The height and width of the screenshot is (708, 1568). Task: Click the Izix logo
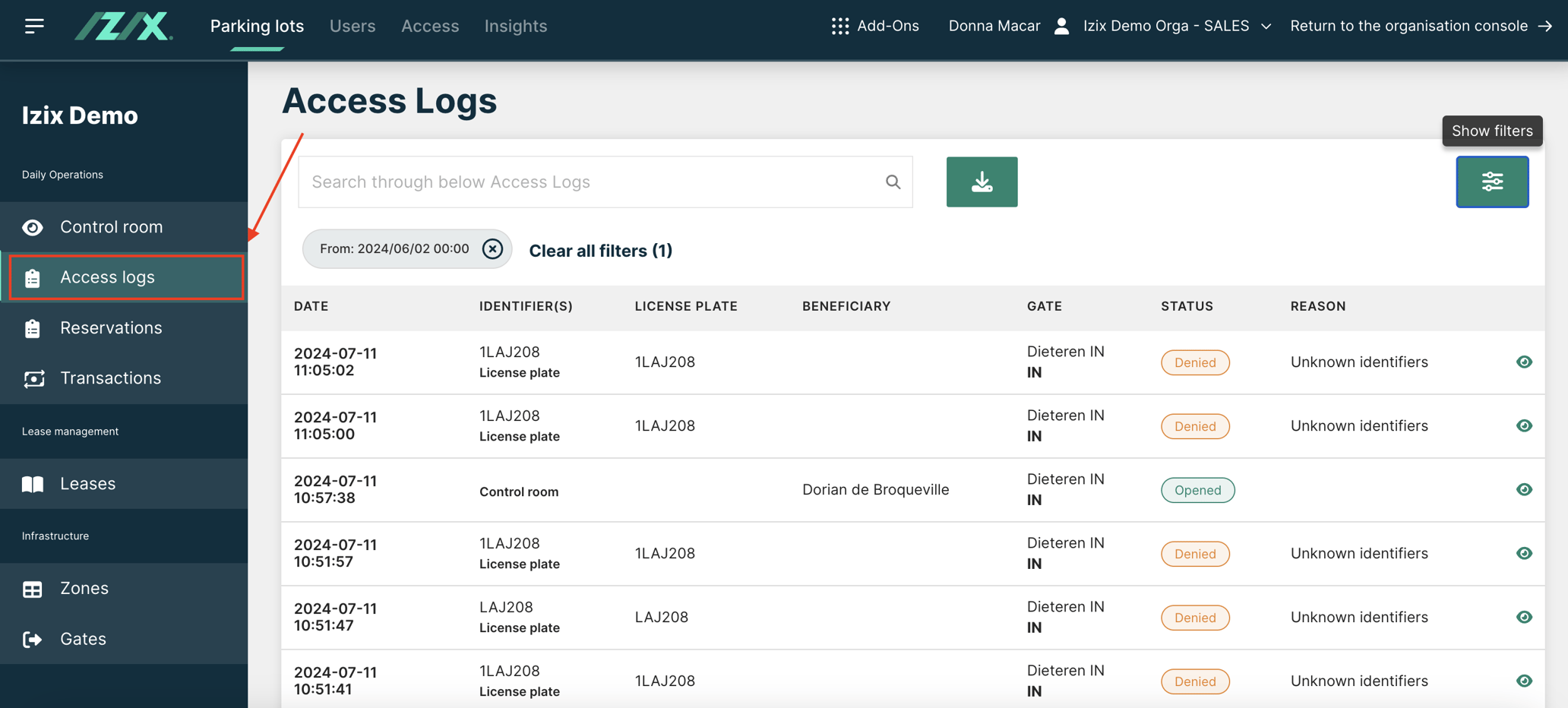[123, 25]
